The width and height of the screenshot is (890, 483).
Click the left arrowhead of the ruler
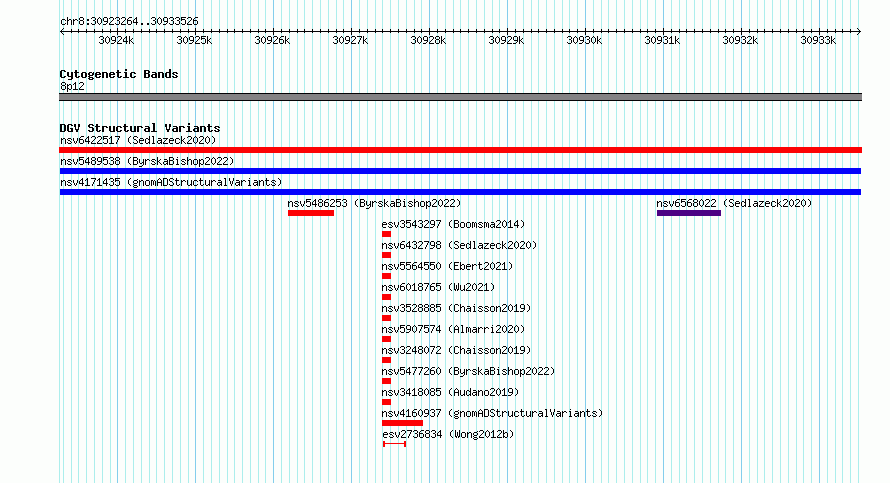point(62,32)
